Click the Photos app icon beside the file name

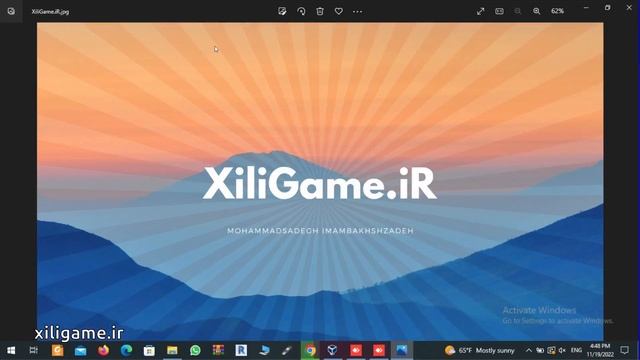point(11,11)
